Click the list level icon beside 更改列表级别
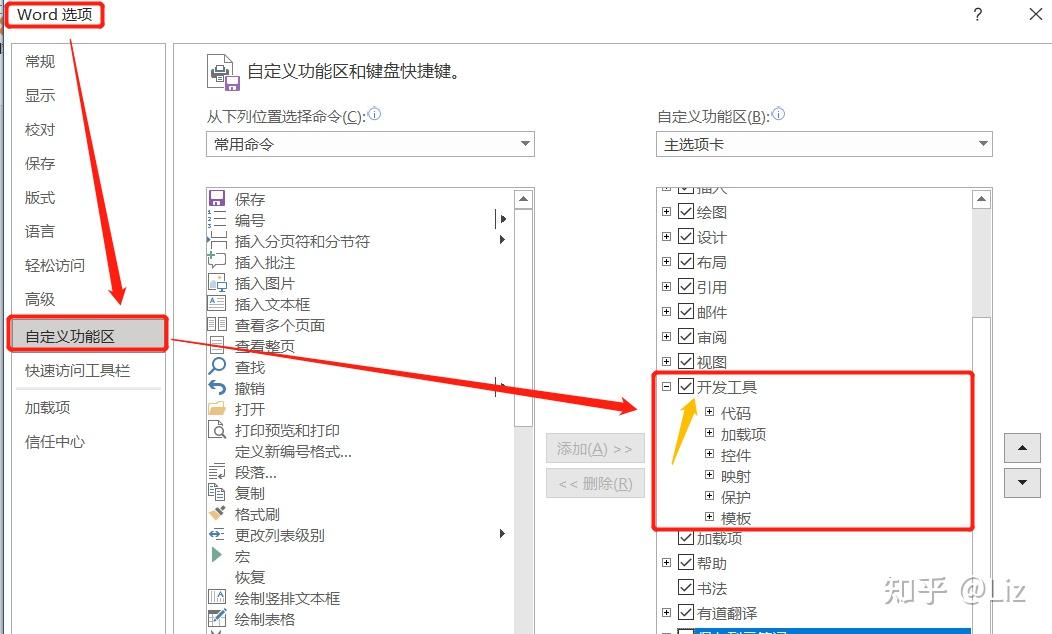1052x634 pixels. coord(217,534)
